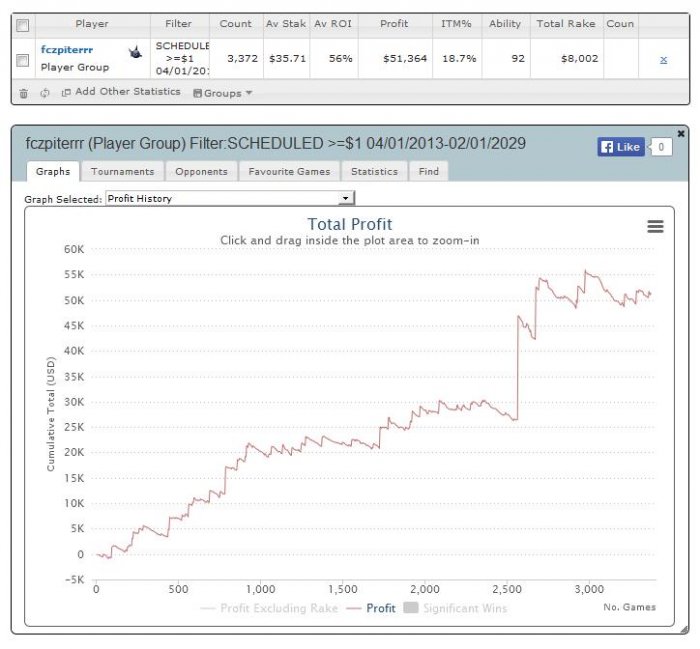Open the Favourite Games tab
The height and width of the screenshot is (649, 700).
pos(289,171)
